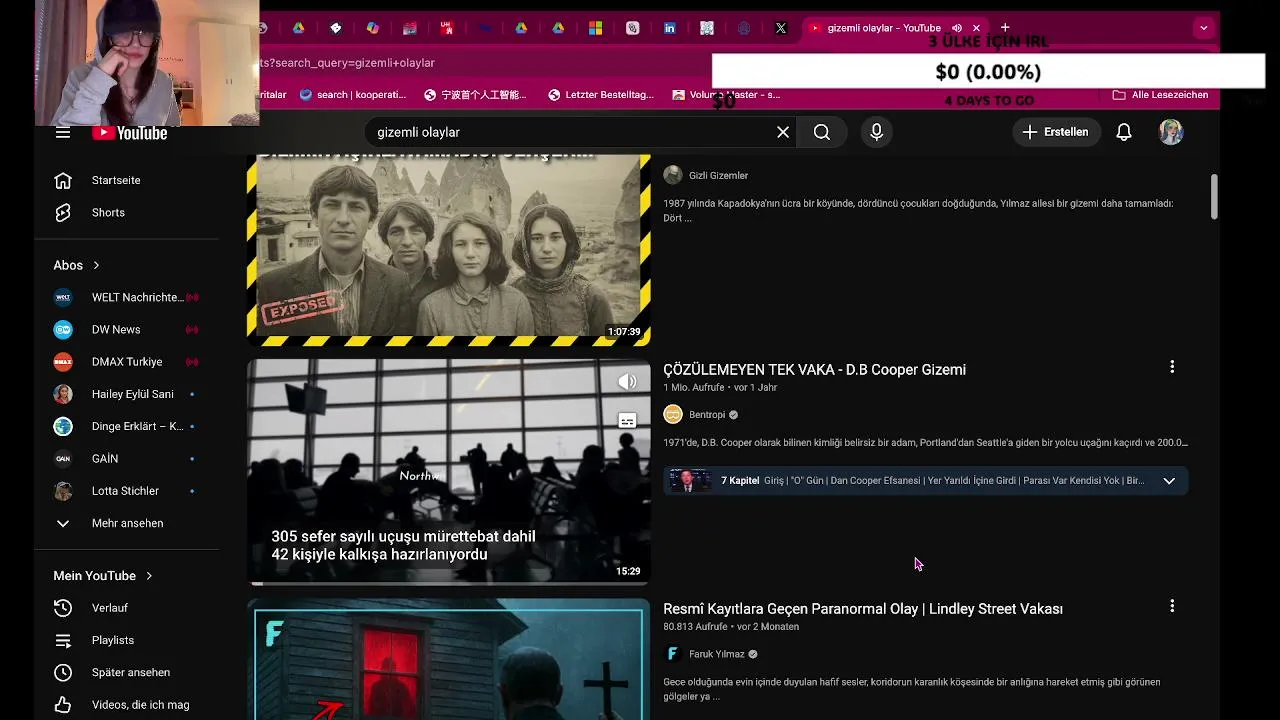The height and width of the screenshot is (720, 1280).
Task: Open the Bentropi channel name
Action: 707,415
